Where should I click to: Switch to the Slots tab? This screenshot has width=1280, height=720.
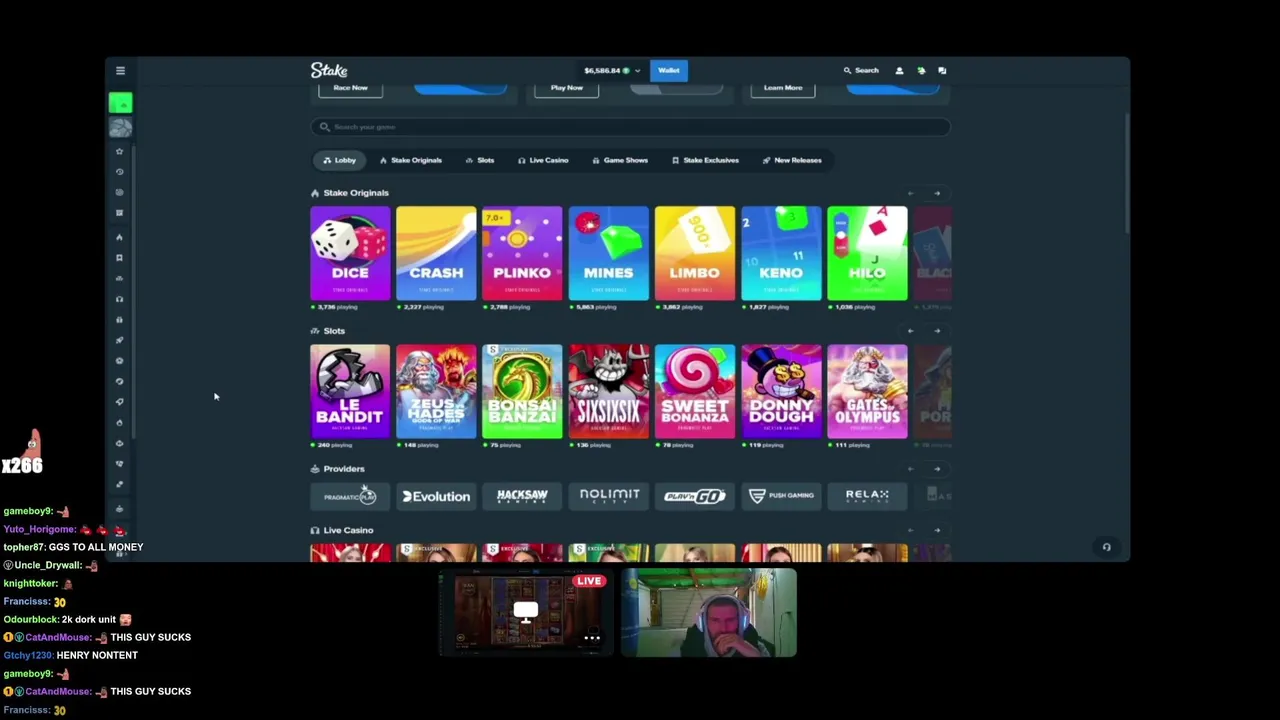480,160
